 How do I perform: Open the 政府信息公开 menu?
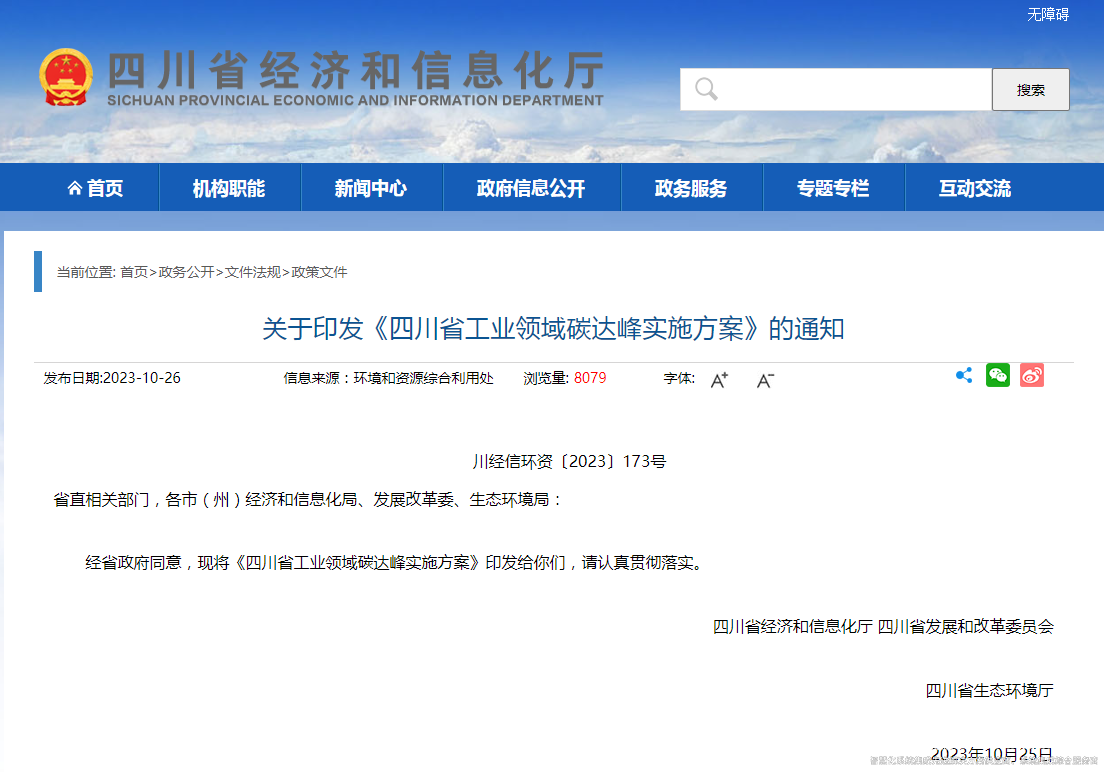[532, 187]
